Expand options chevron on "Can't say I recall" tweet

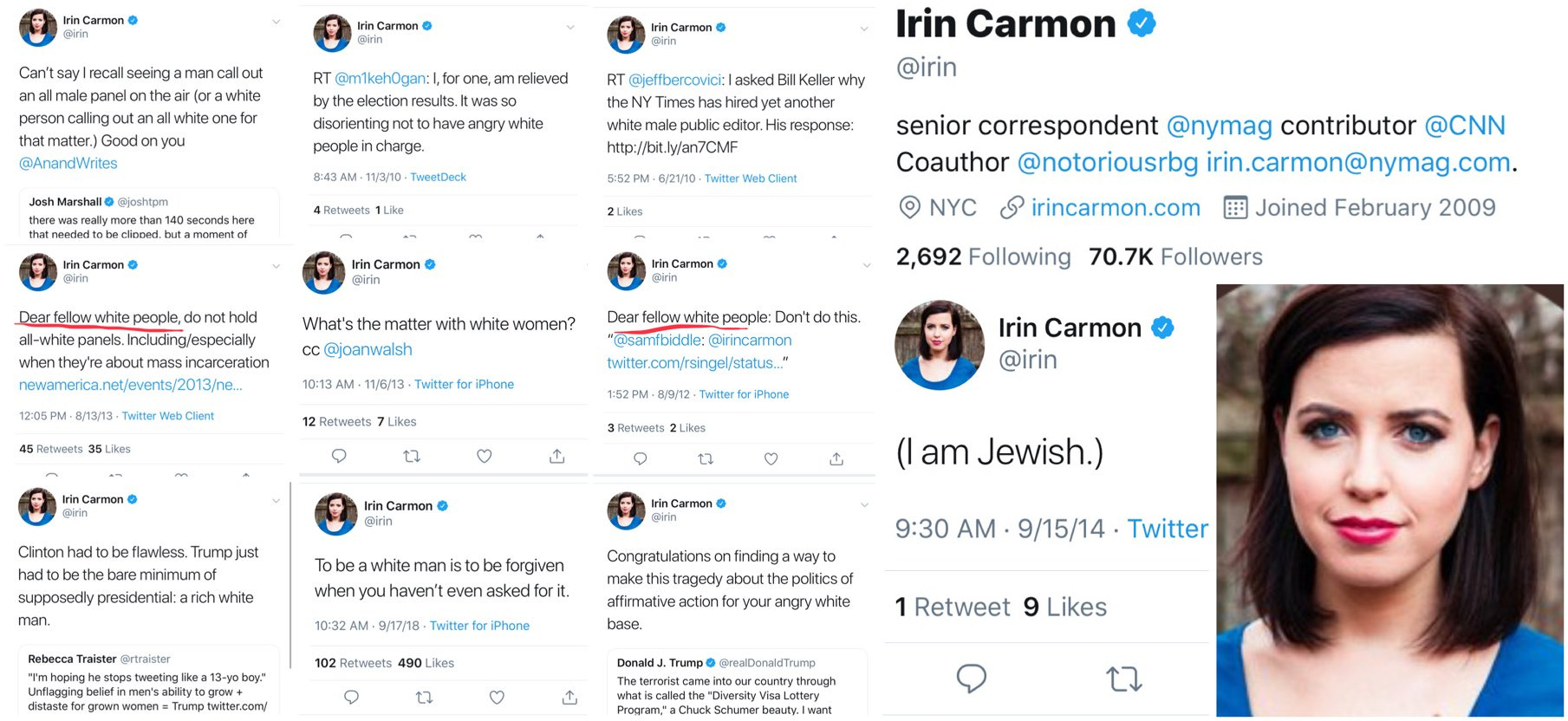click(277, 22)
